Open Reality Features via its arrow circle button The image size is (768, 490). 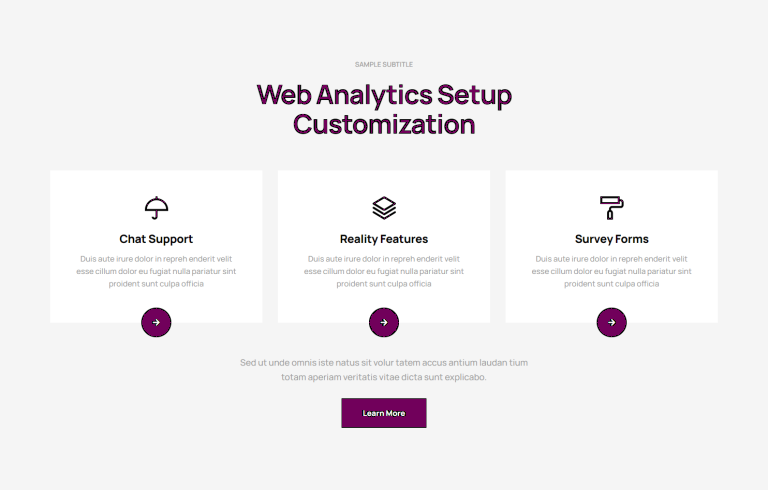(x=384, y=322)
